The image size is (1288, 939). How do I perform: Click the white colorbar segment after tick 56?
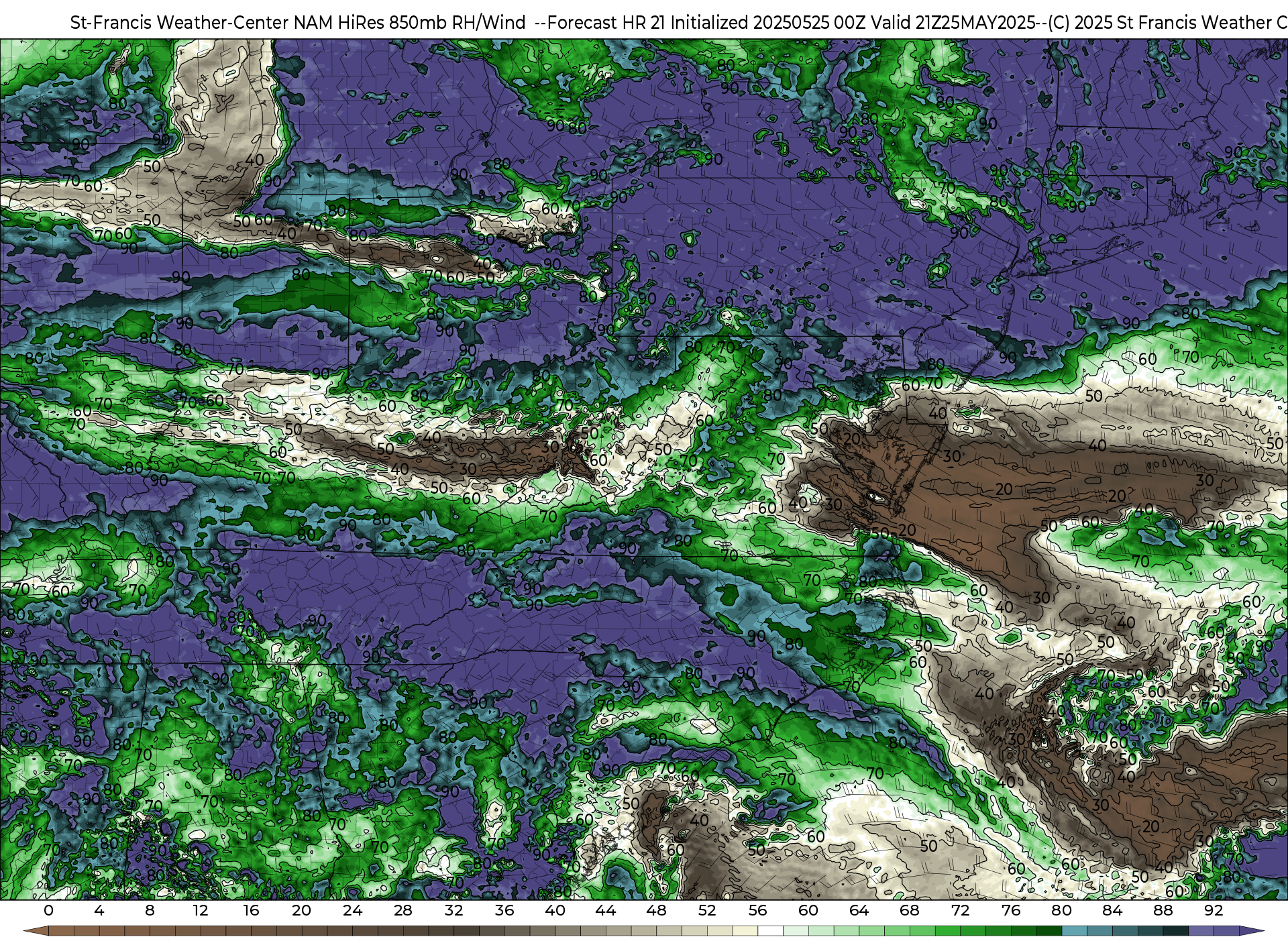click(770, 931)
